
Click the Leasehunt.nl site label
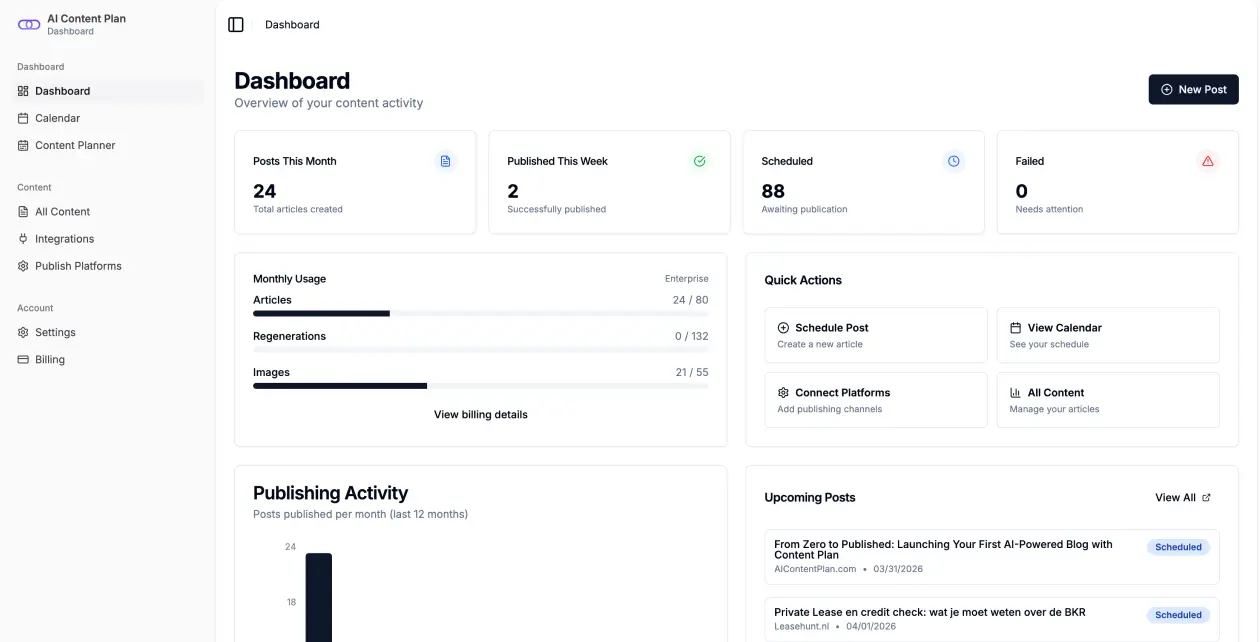[x=802, y=627]
